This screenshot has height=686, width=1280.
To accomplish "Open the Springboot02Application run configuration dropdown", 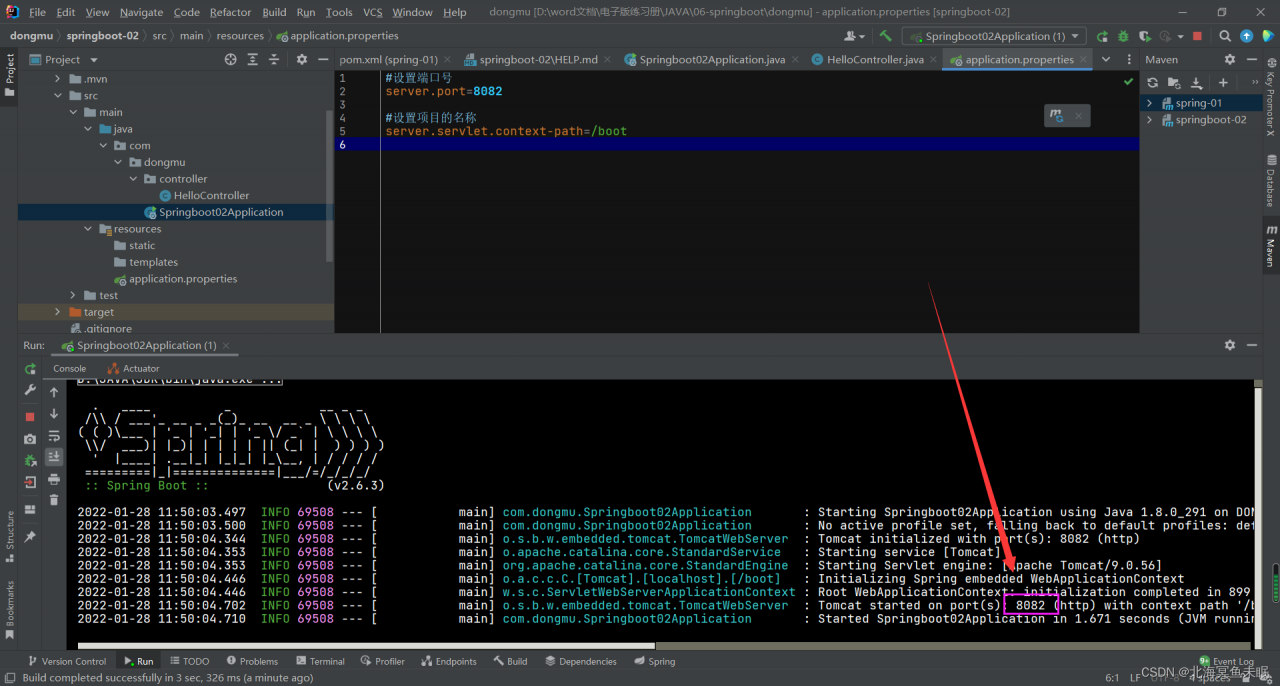I will 994,36.
